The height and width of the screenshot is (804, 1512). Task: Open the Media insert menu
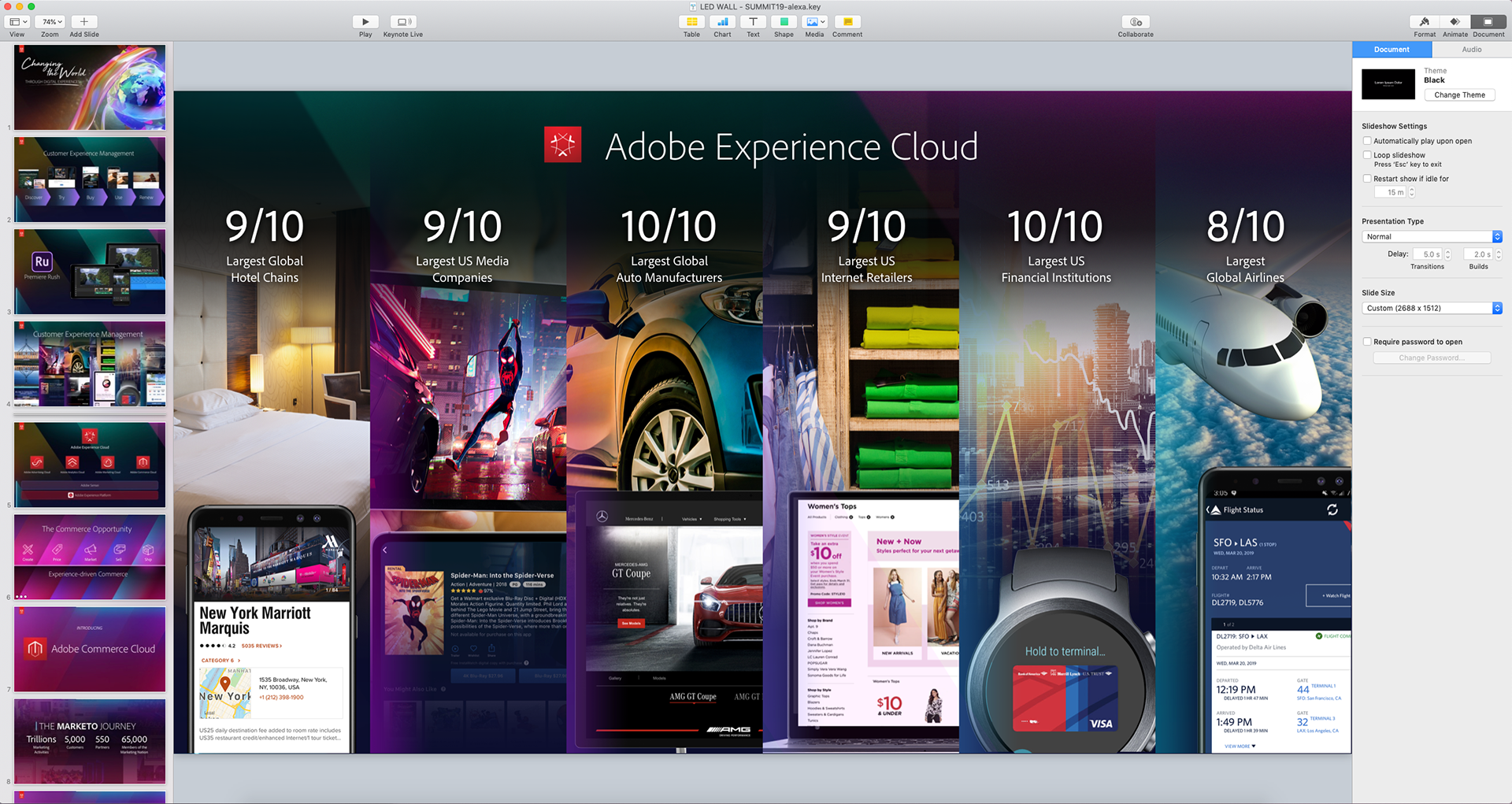click(x=815, y=22)
